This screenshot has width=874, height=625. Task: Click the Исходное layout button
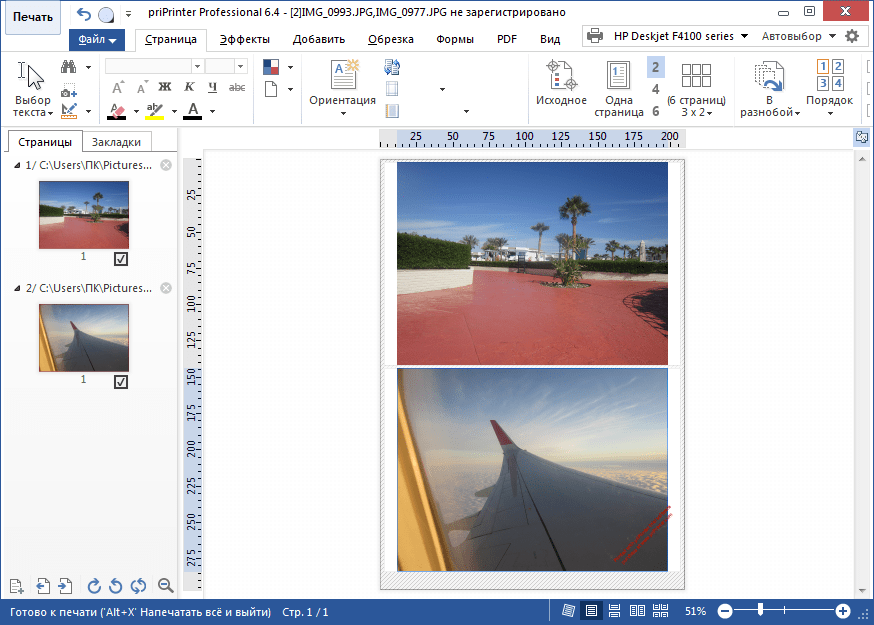(x=561, y=84)
